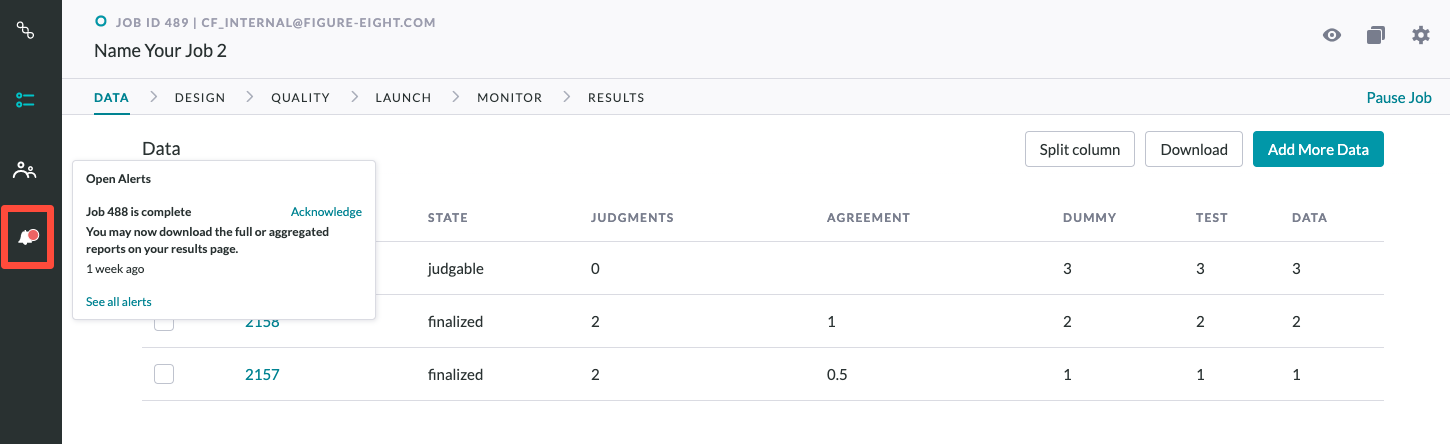Switch to the Quality tab
This screenshot has width=1450, height=444.
pyautogui.click(x=300, y=98)
